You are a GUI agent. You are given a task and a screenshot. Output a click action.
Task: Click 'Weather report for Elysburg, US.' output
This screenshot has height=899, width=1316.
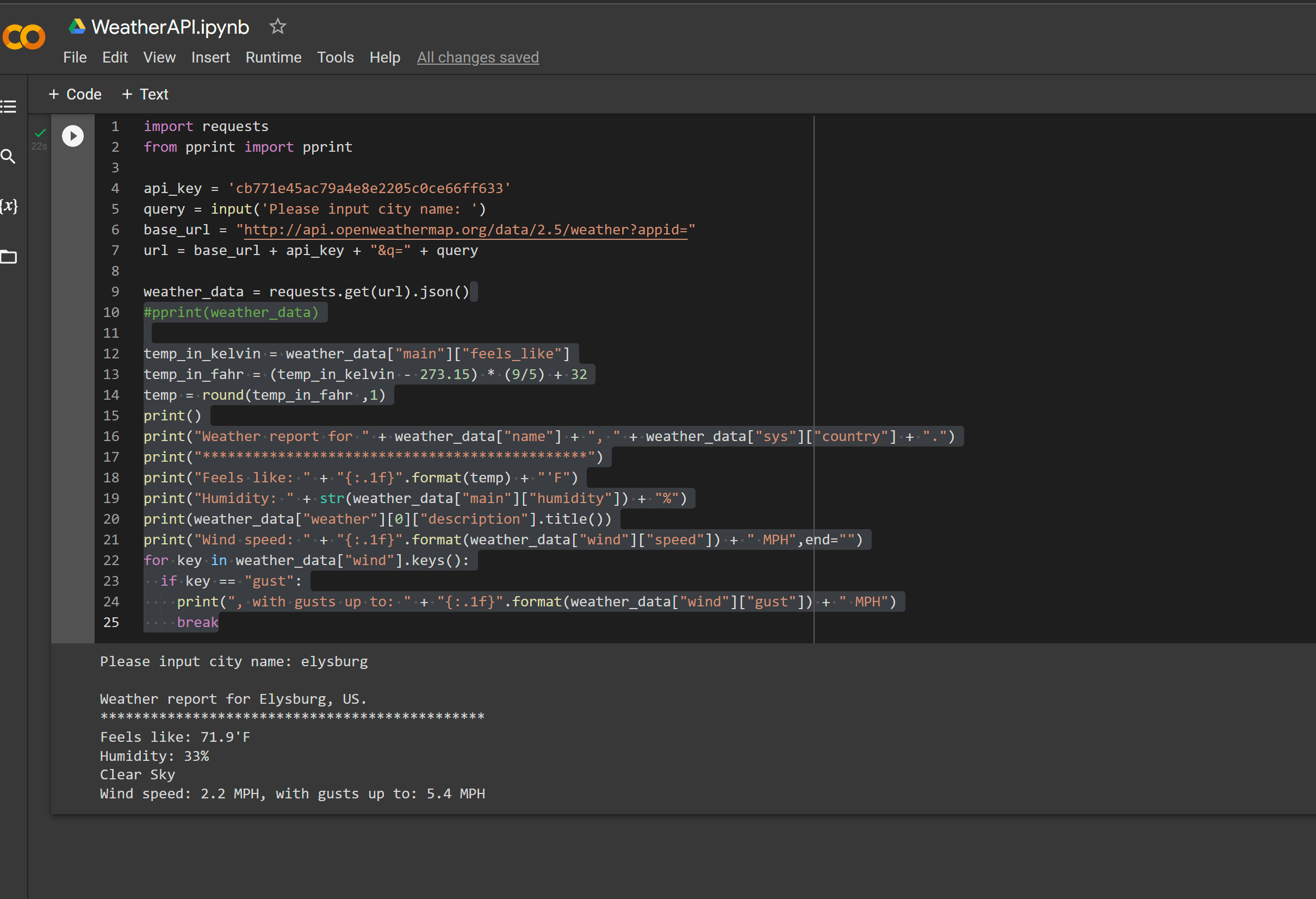tap(233, 699)
